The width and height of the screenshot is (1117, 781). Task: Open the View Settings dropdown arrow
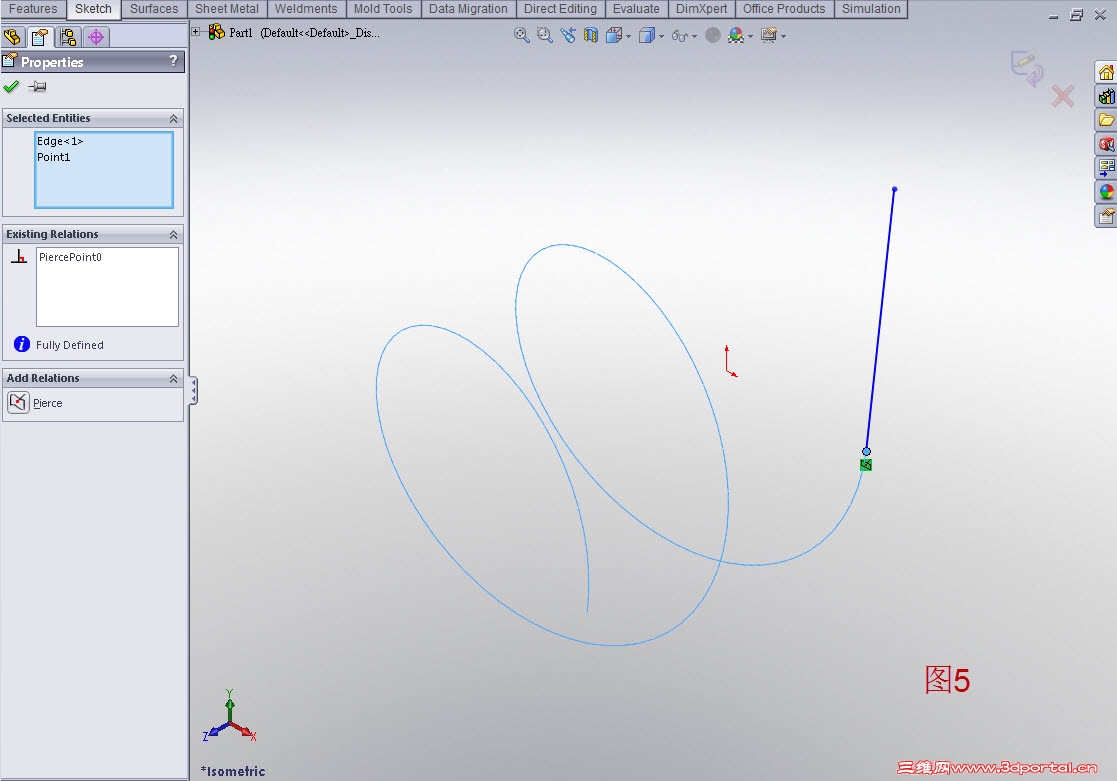click(x=784, y=36)
